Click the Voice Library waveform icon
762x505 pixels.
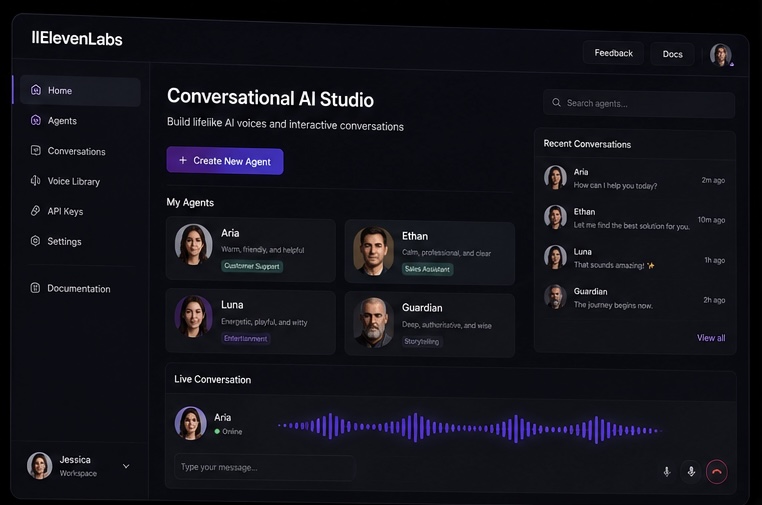(x=35, y=181)
